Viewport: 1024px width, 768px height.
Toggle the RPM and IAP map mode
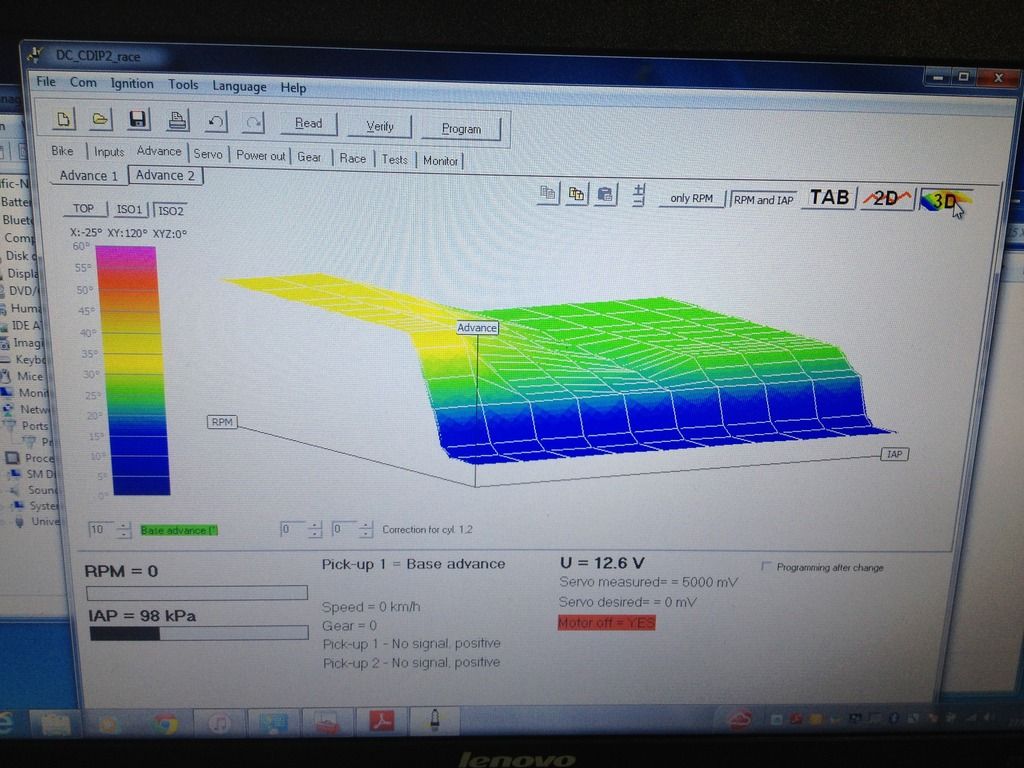(763, 199)
